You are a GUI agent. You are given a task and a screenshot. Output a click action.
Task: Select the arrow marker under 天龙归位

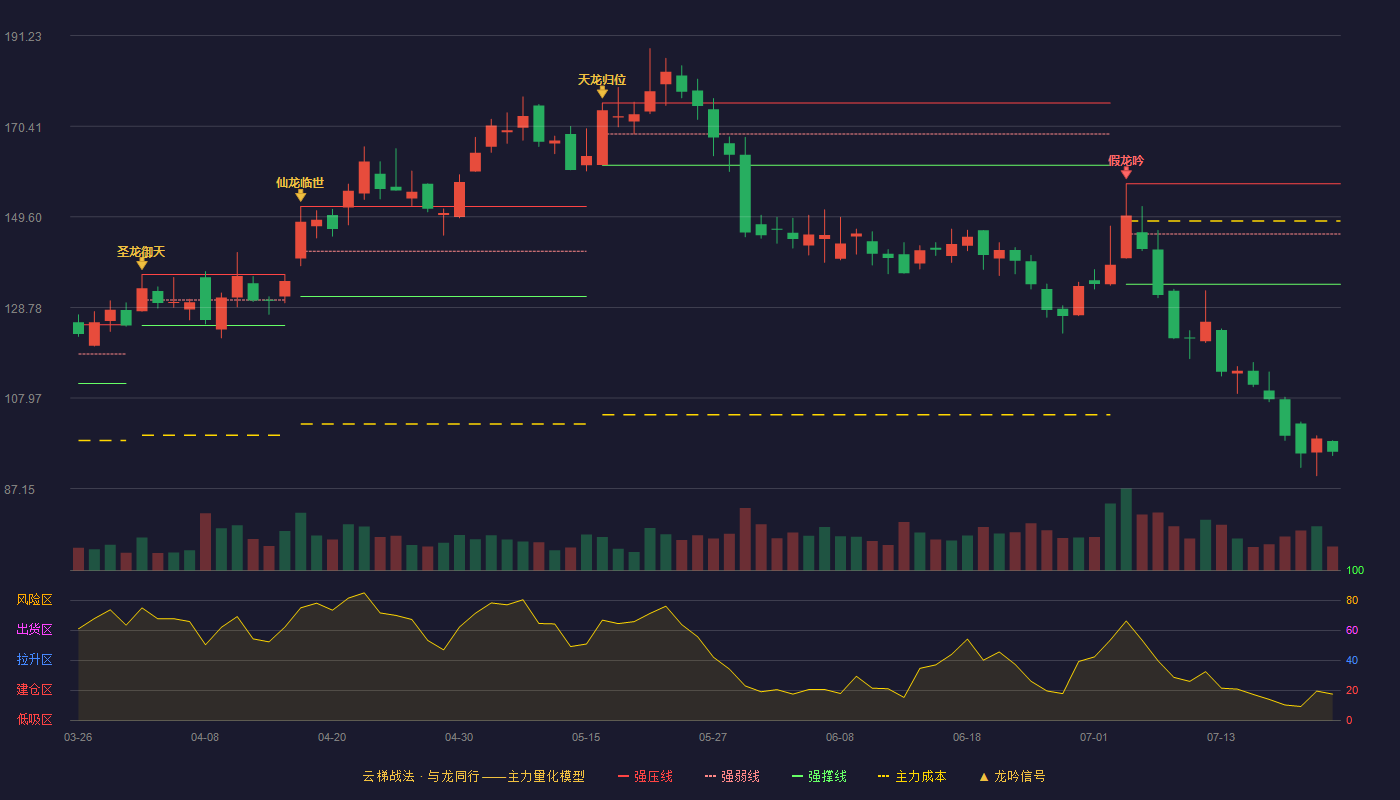[602, 92]
